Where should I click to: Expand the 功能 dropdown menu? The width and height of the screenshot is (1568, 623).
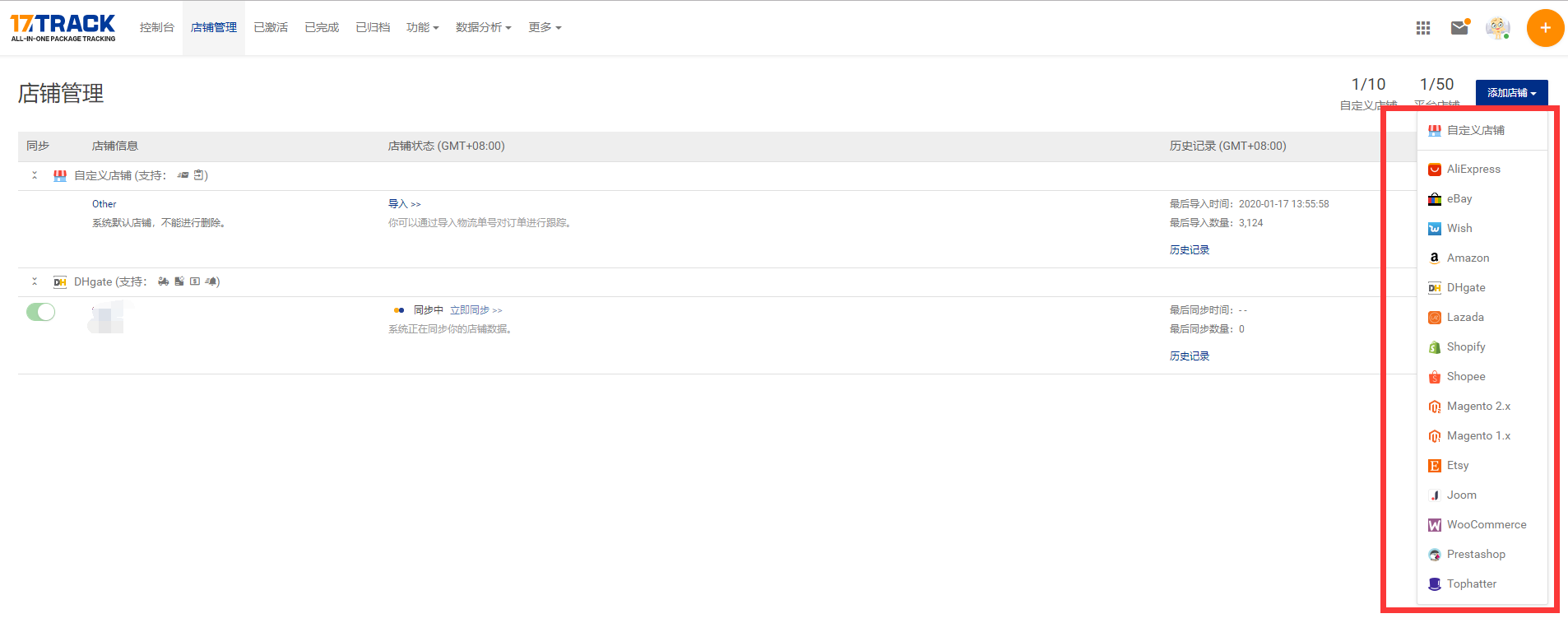tap(423, 28)
